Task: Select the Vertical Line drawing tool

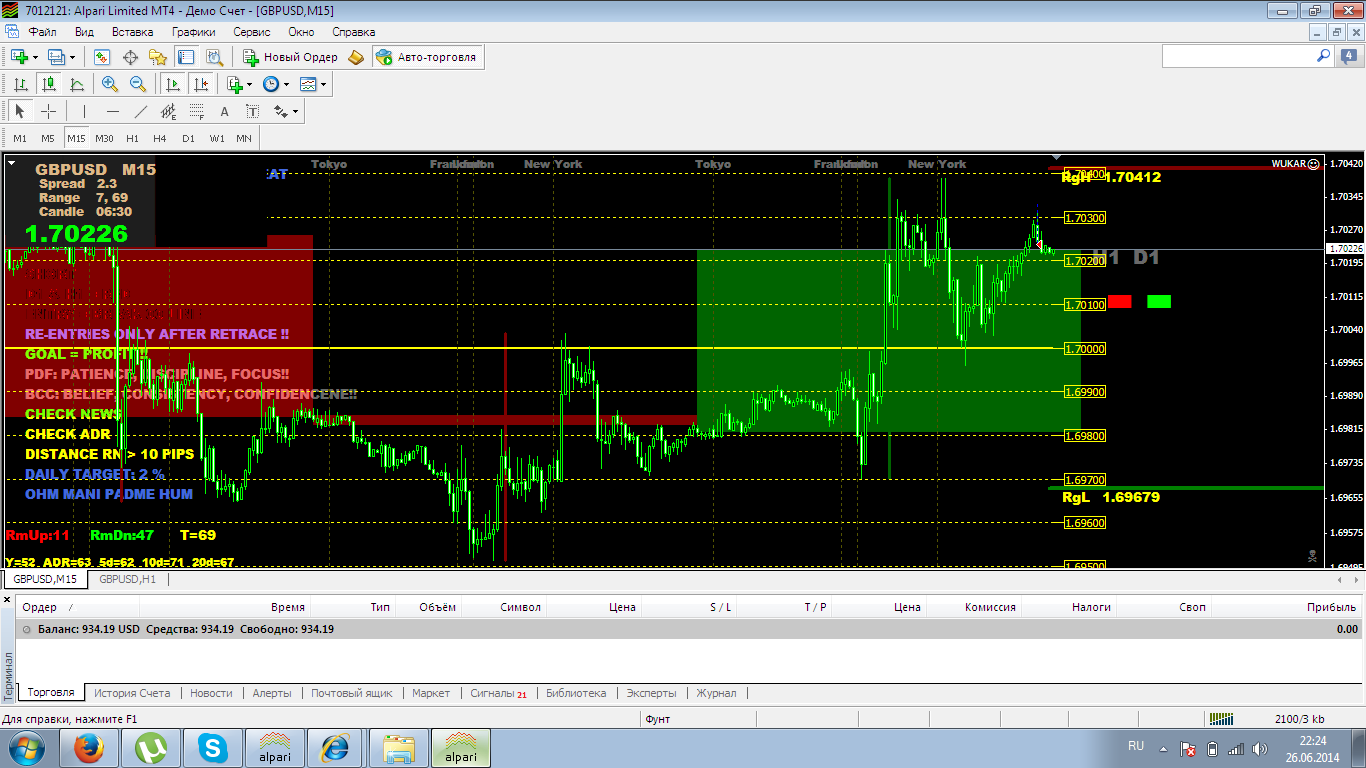Action: [84, 111]
